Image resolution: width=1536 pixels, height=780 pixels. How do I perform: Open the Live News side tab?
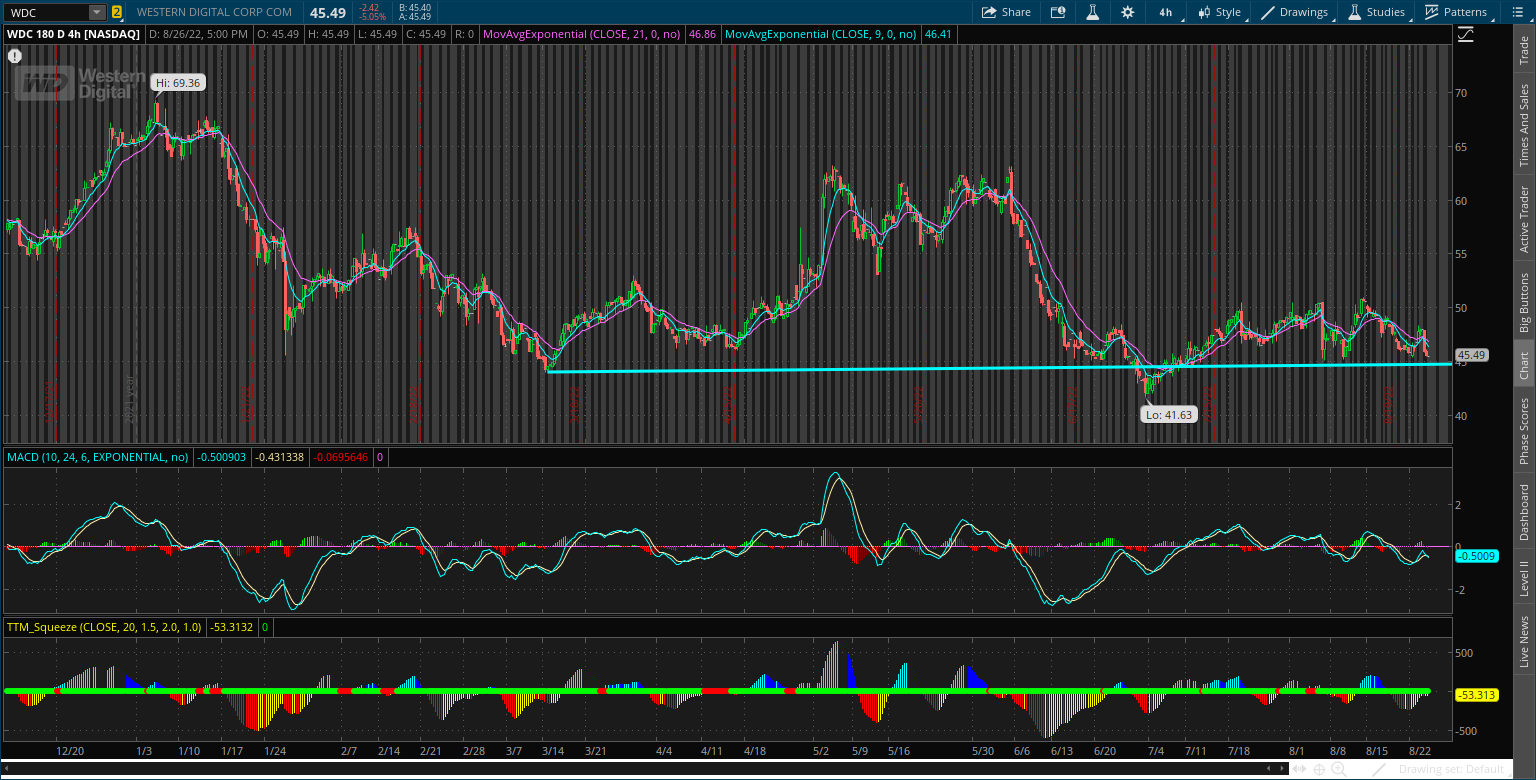pos(1524,641)
